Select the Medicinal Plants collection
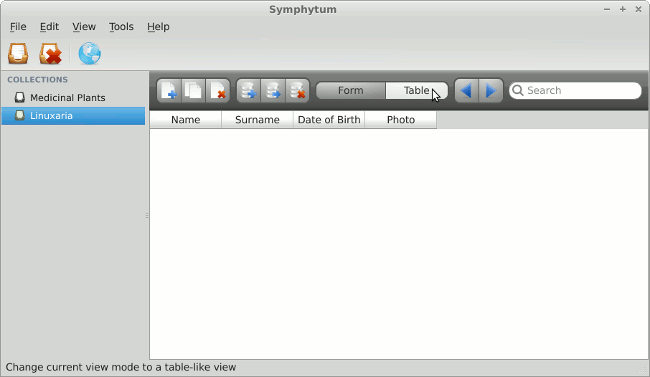 [x=73, y=97]
